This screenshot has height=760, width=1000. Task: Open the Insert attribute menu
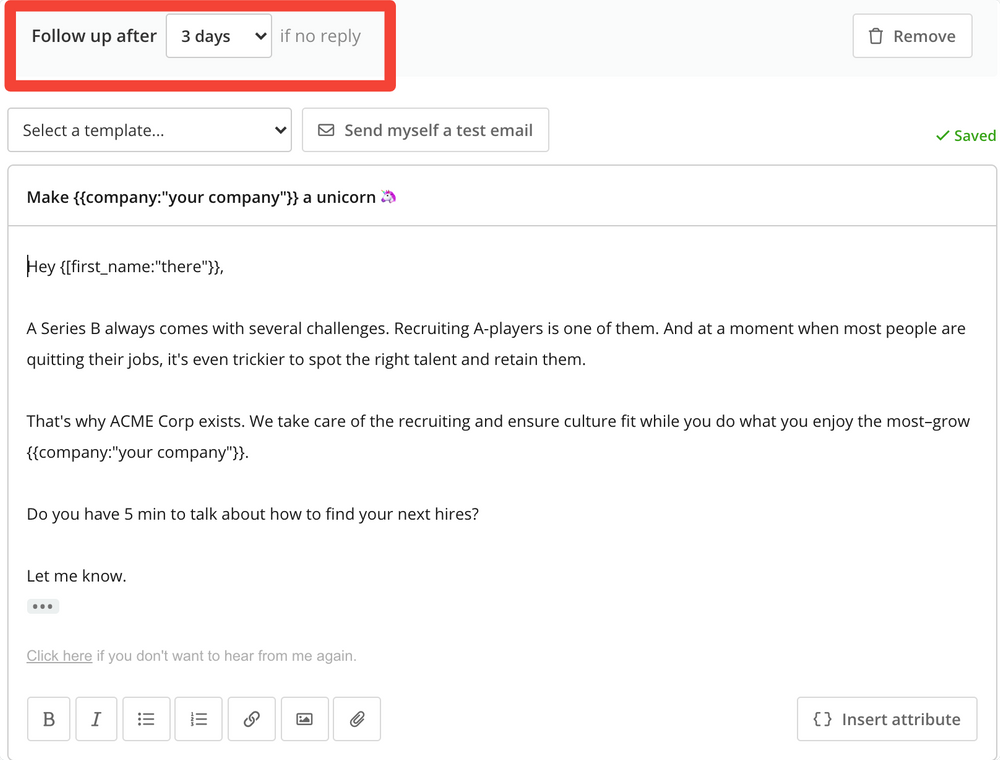coord(886,719)
